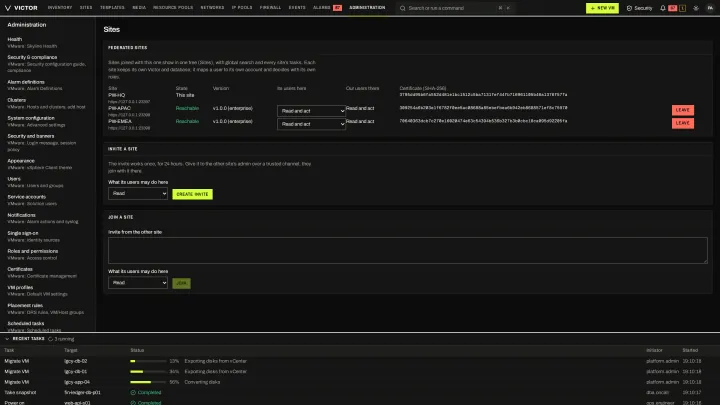Screen dimensions: 720x405
Task: Click the running tasks spinner icon
Action: coord(51,339)
